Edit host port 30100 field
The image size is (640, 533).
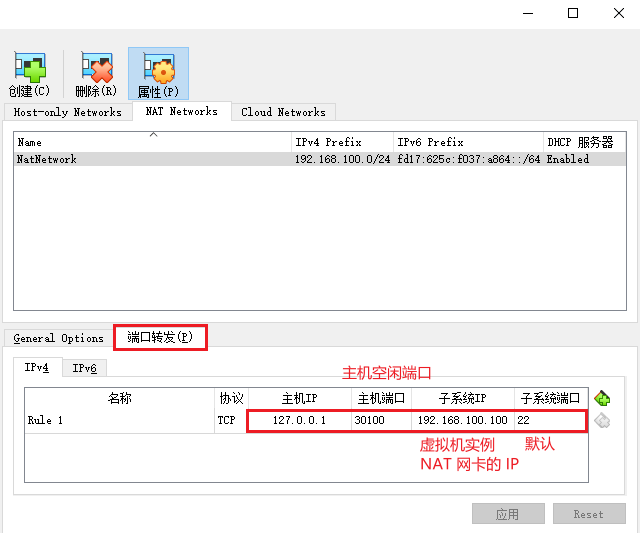379,420
